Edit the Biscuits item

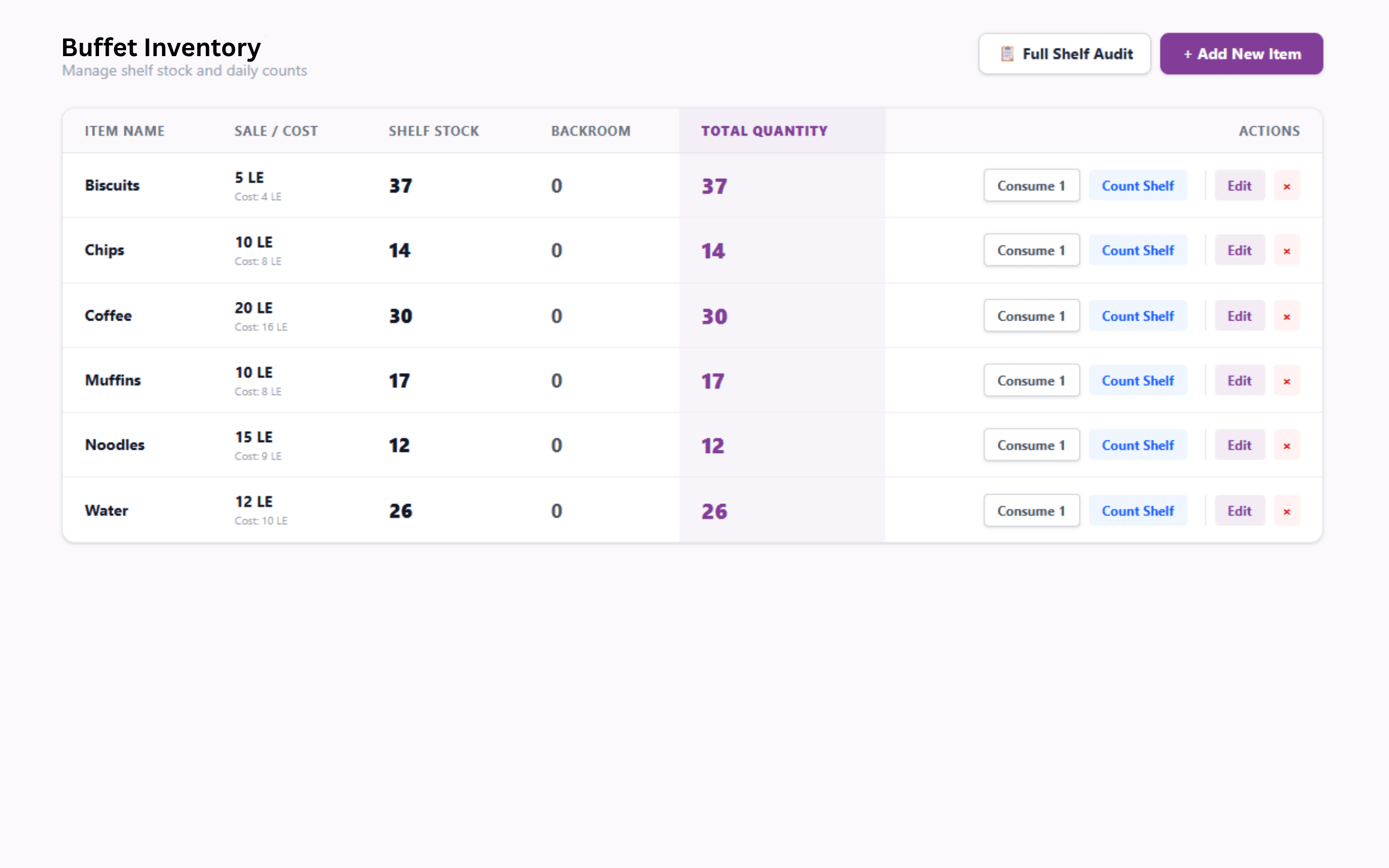1240,186
